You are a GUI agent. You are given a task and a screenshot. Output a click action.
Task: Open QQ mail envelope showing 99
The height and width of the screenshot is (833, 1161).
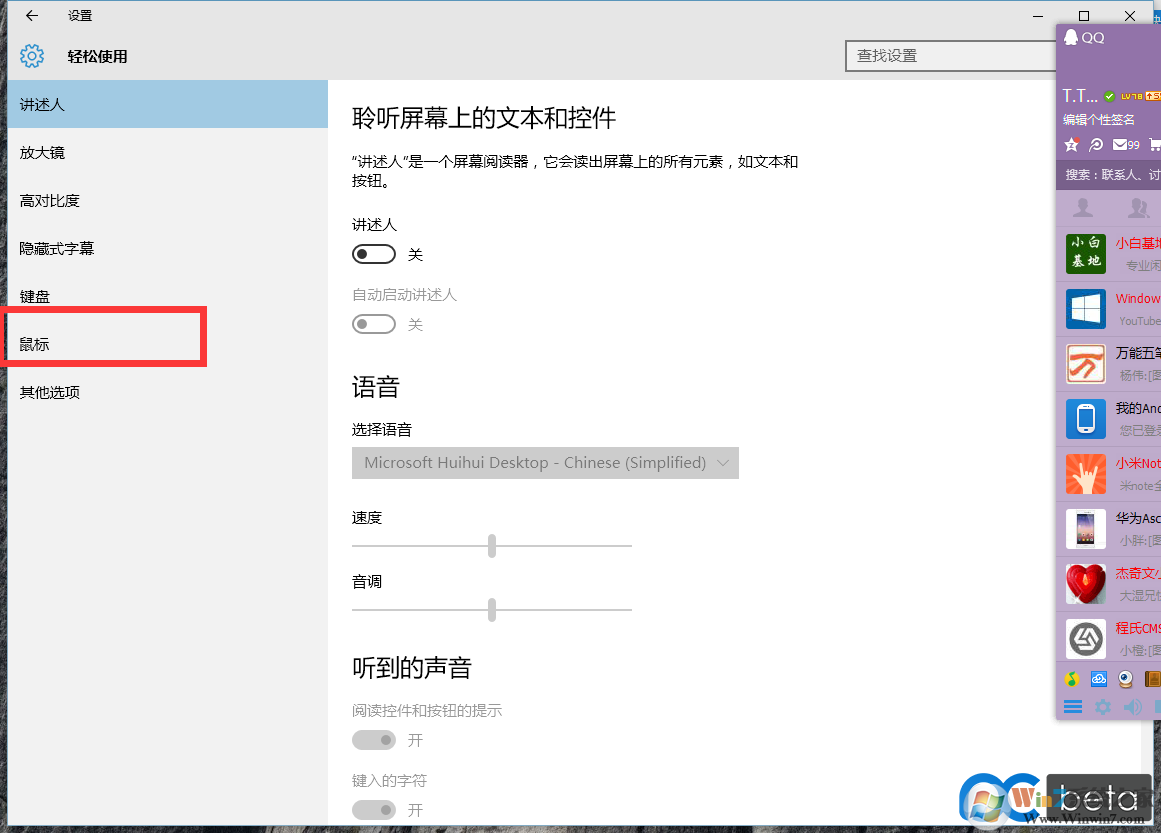click(1126, 144)
